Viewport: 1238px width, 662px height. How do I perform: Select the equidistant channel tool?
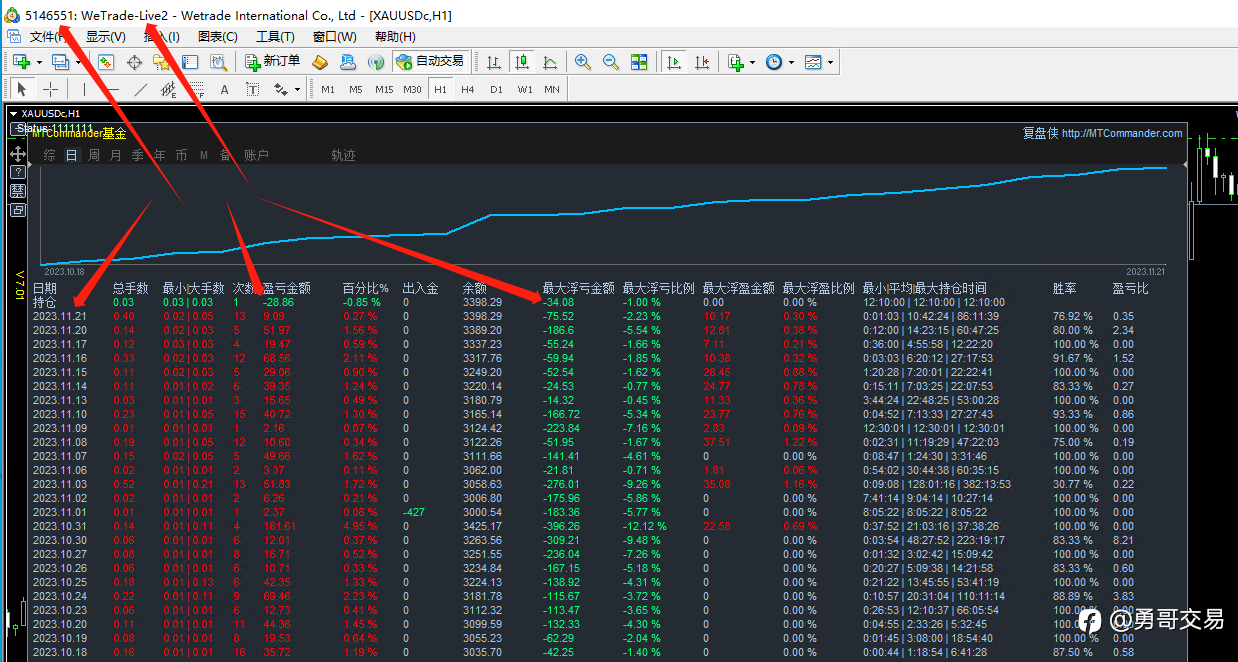pos(168,89)
